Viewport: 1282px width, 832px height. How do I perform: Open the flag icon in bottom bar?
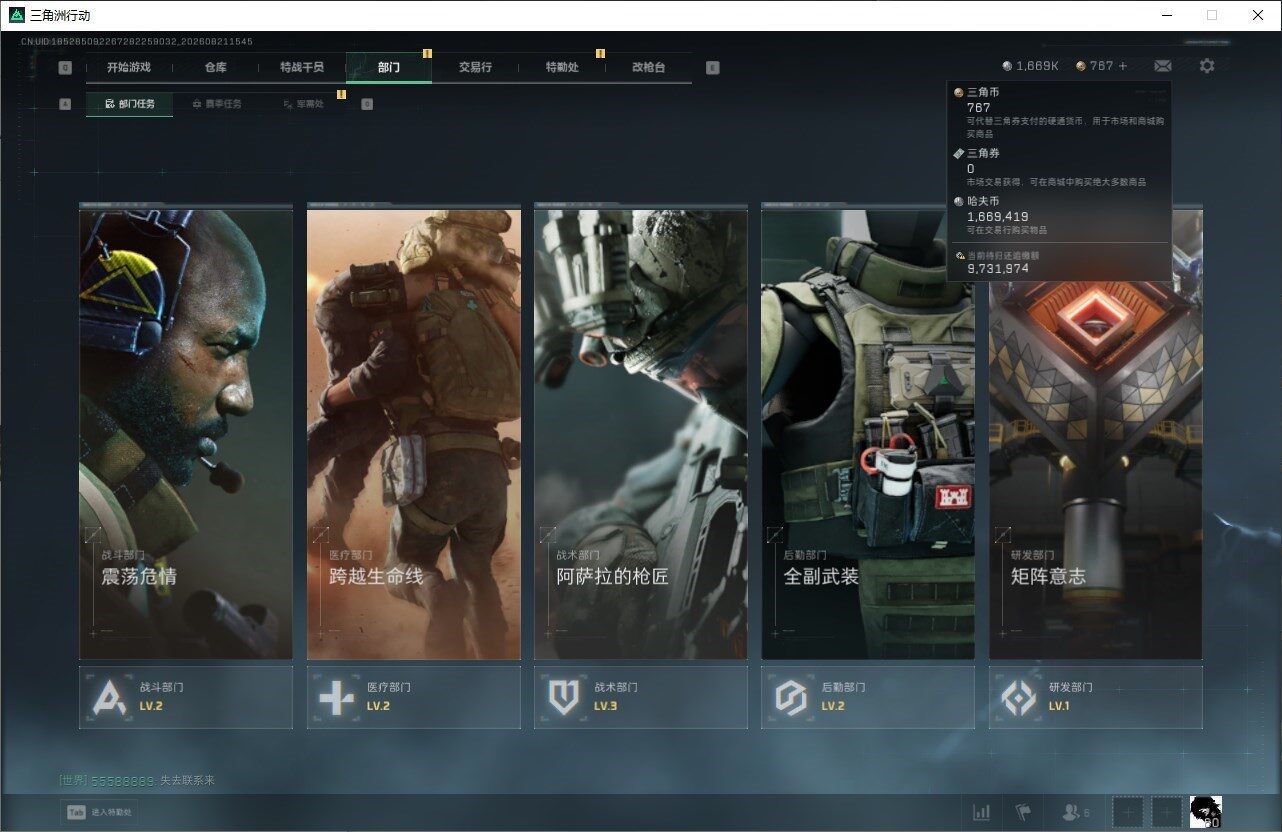click(x=1023, y=812)
